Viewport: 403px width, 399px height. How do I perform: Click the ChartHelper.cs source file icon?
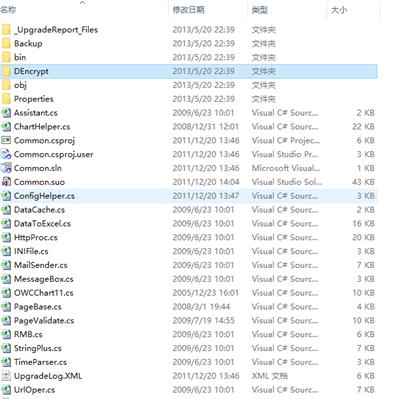tap(6, 127)
